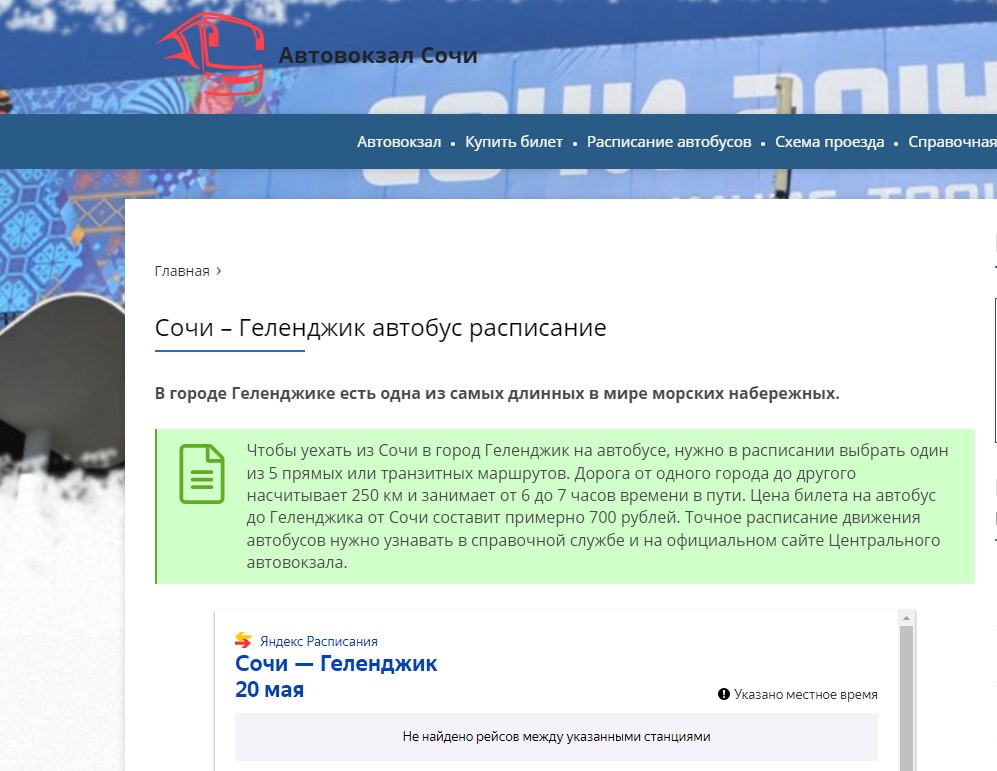Click the heading Сочи – Геленджик автобус расписание

(380, 328)
